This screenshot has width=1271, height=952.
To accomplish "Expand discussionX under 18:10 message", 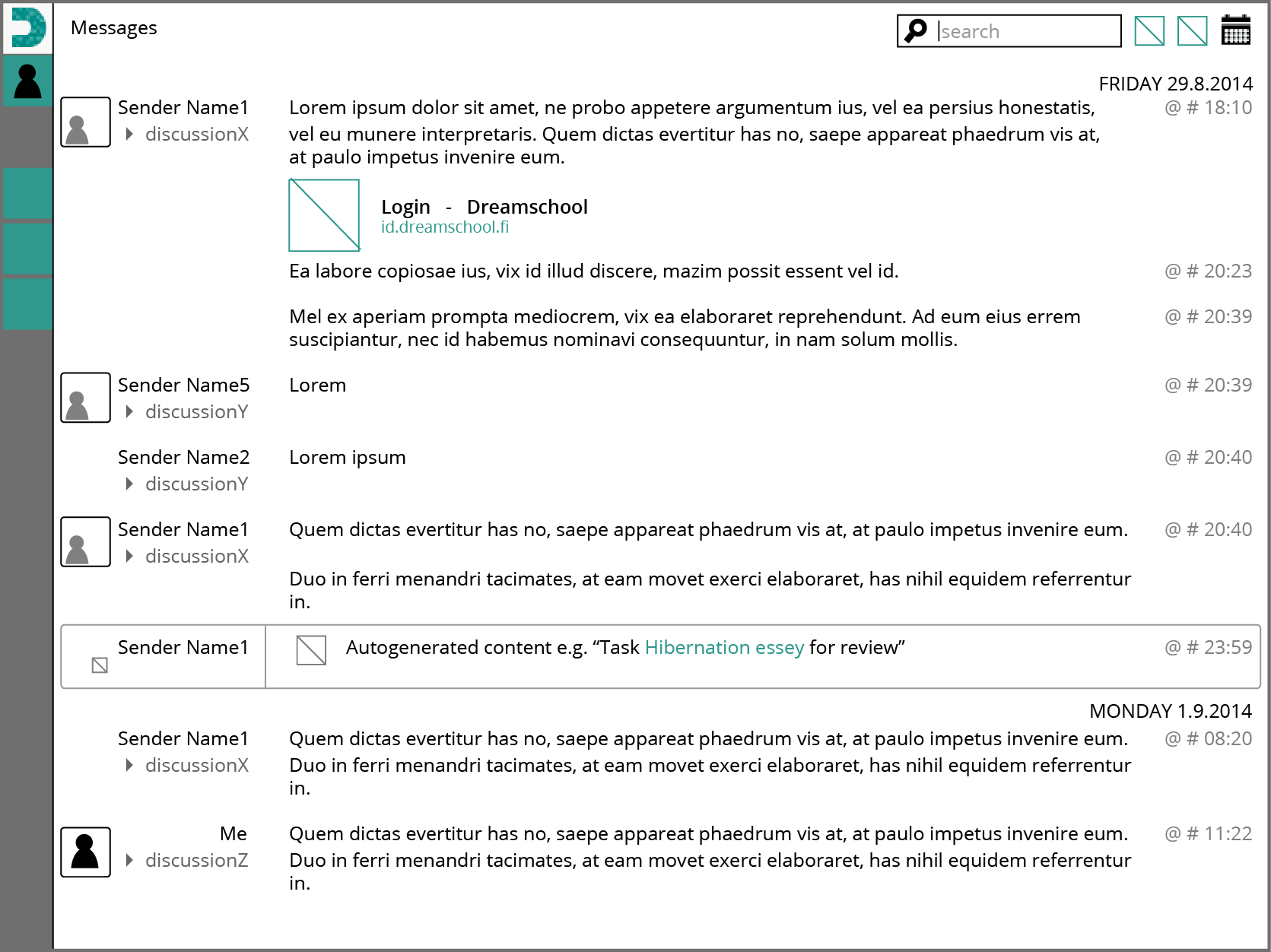I will point(129,134).
